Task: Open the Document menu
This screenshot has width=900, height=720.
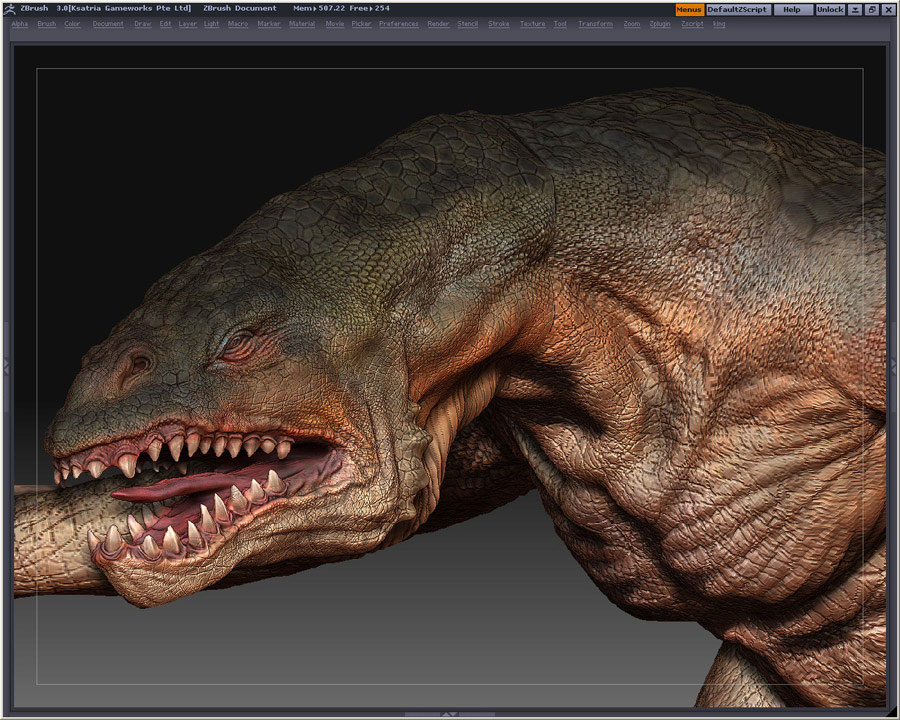Action: click(108, 24)
